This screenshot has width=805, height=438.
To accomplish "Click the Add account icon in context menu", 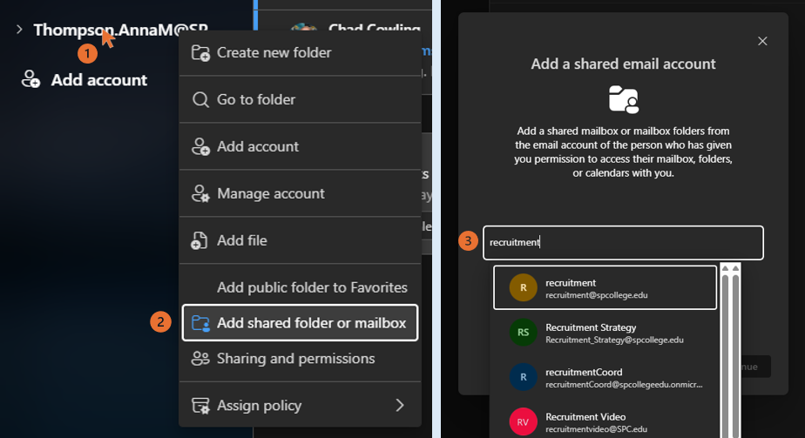I will coord(200,146).
